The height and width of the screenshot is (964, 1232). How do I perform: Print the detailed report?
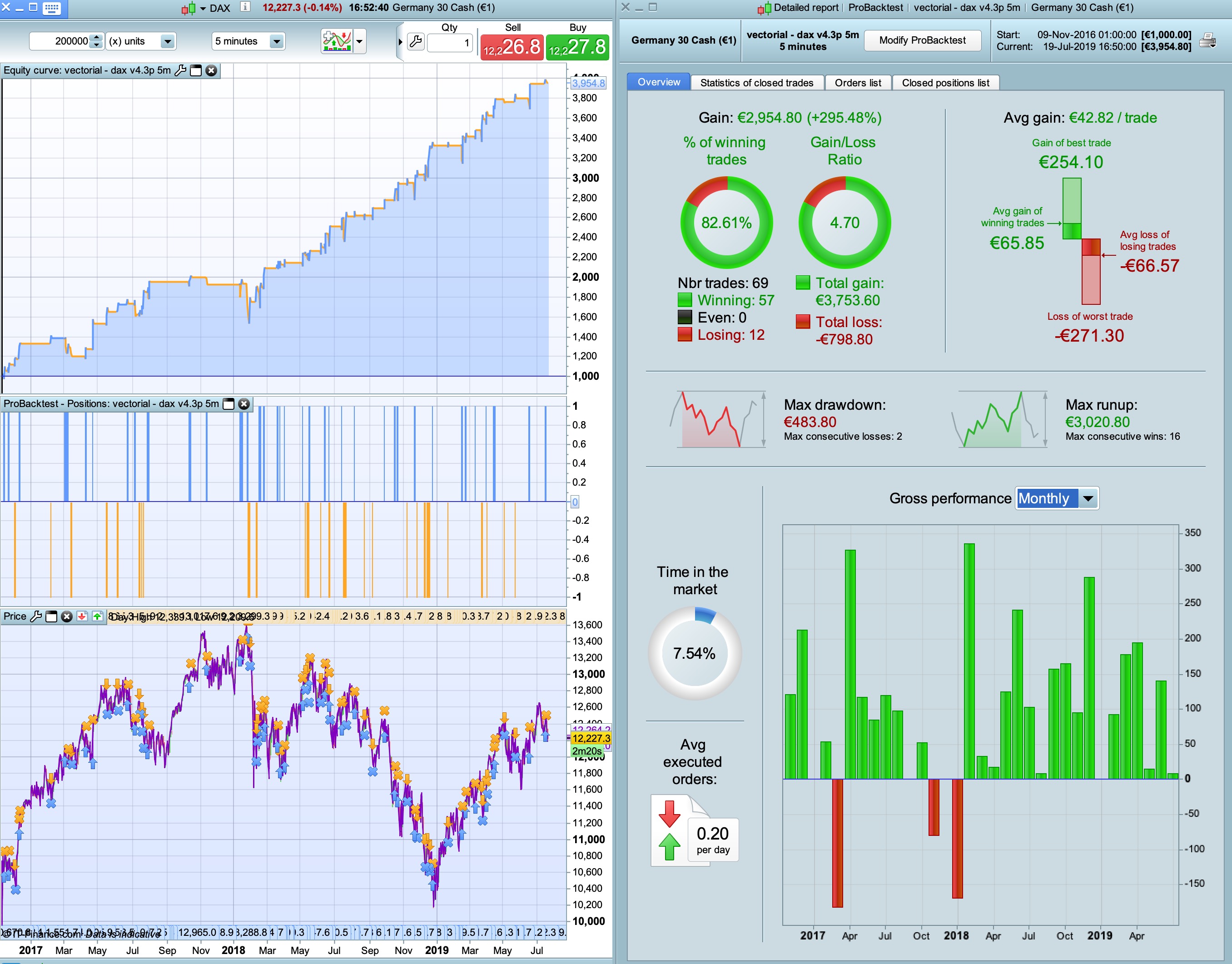pyautogui.click(x=1208, y=40)
